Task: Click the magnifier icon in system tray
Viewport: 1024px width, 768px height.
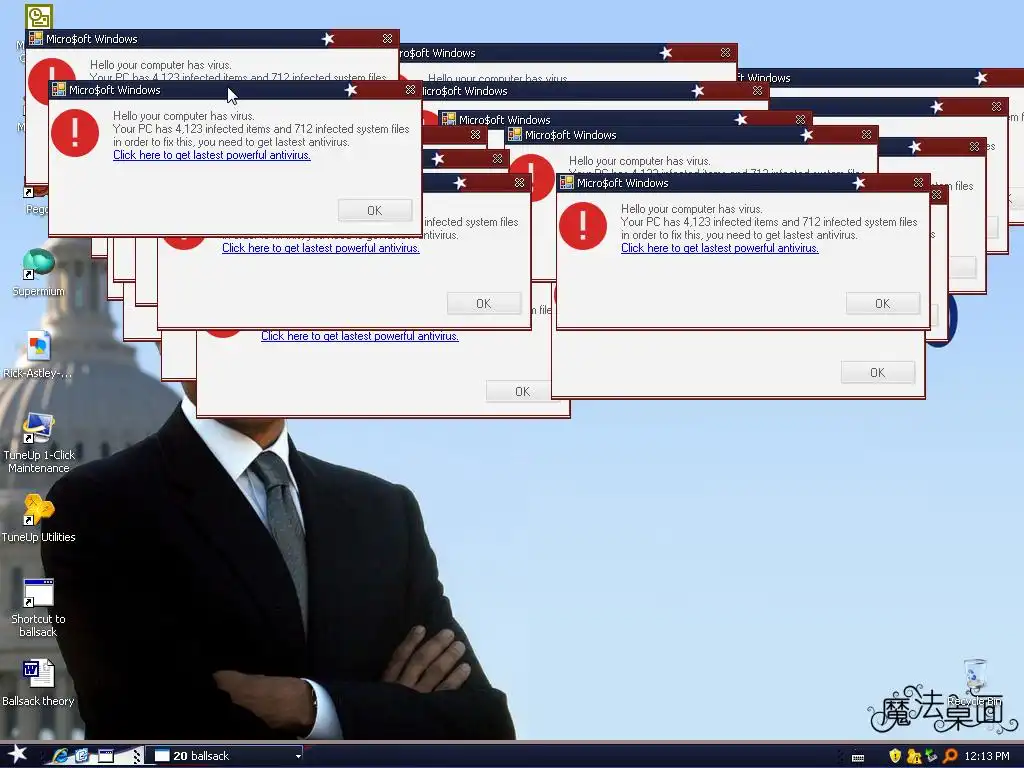Action: (950, 756)
